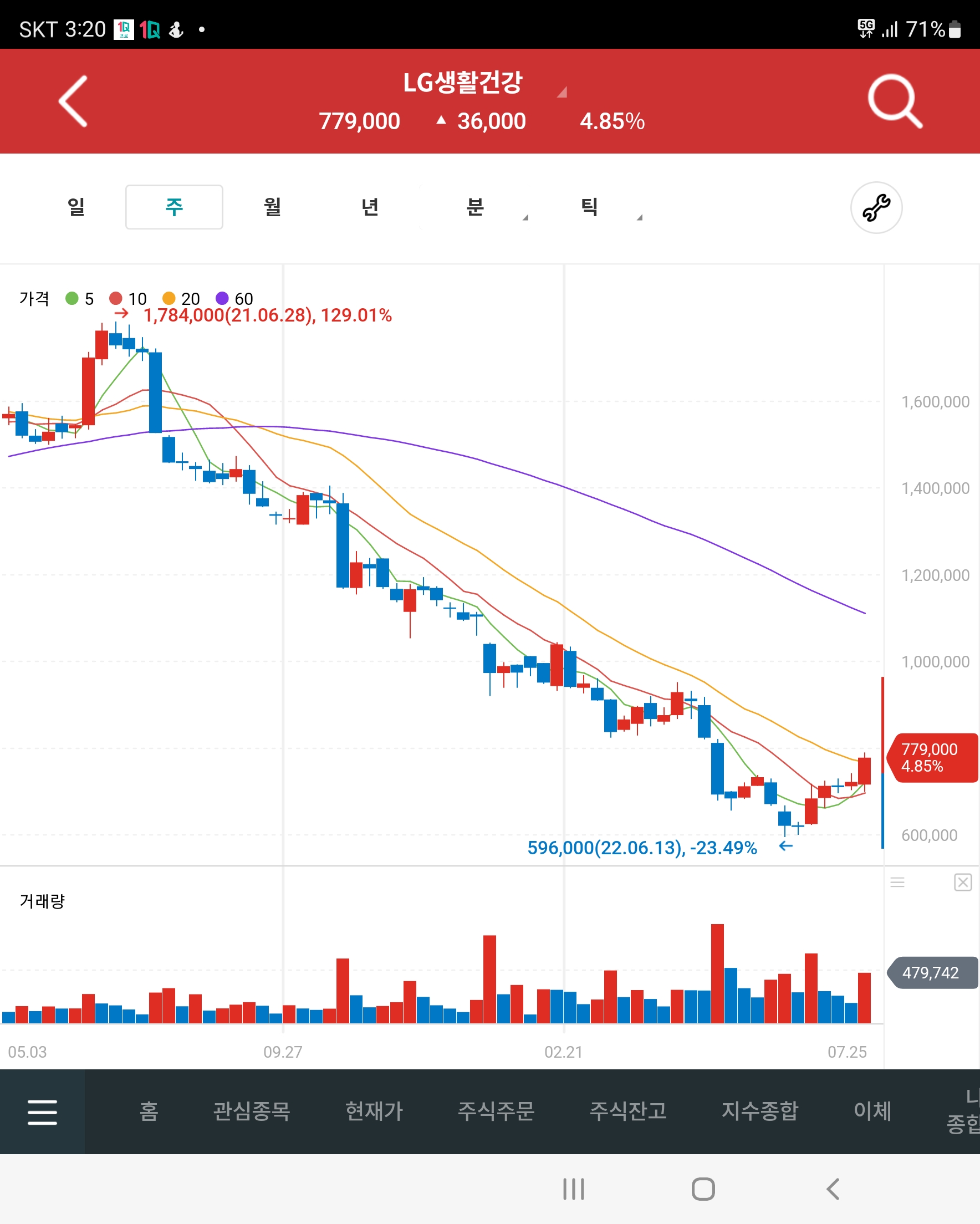Screen dimensions: 980x1224
Task: Tap the Android home button
Action: coord(703,1189)
